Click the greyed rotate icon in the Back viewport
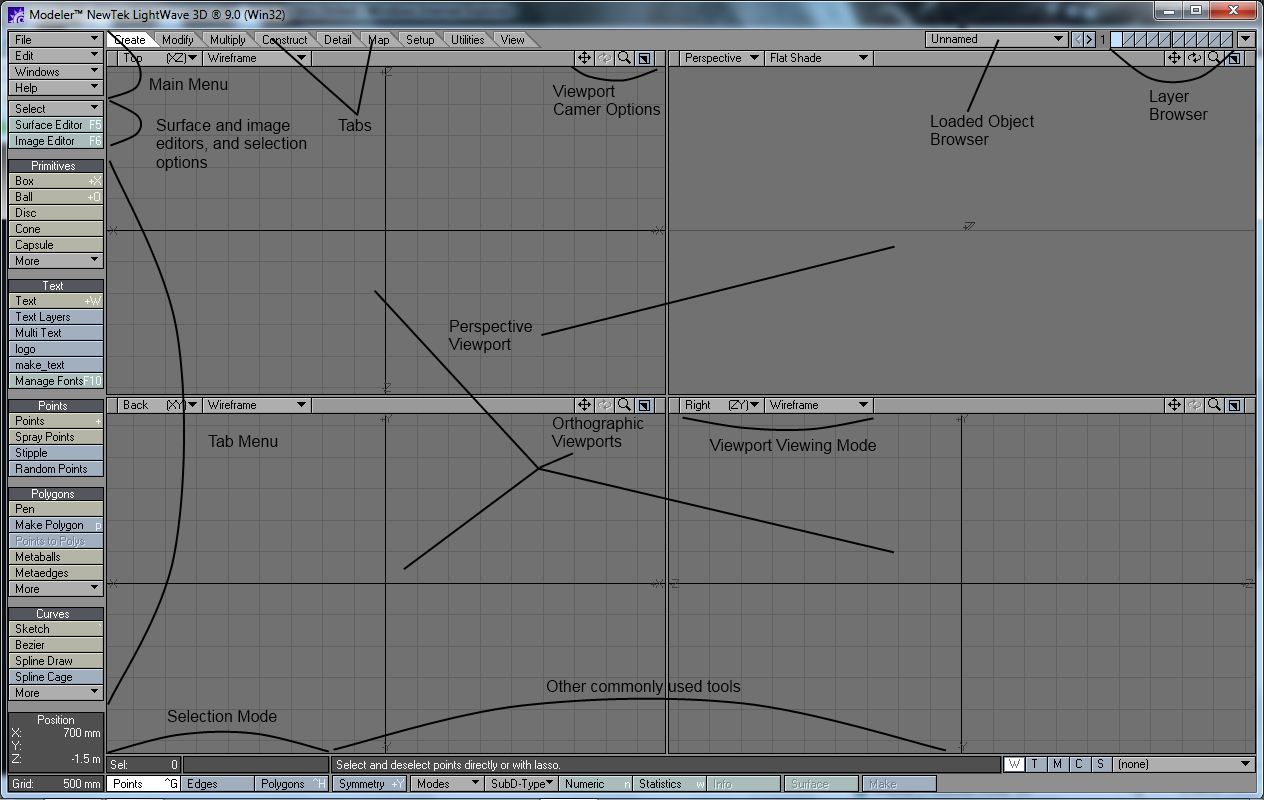Viewport: 1264px width, 800px height. [x=604, y=405]
